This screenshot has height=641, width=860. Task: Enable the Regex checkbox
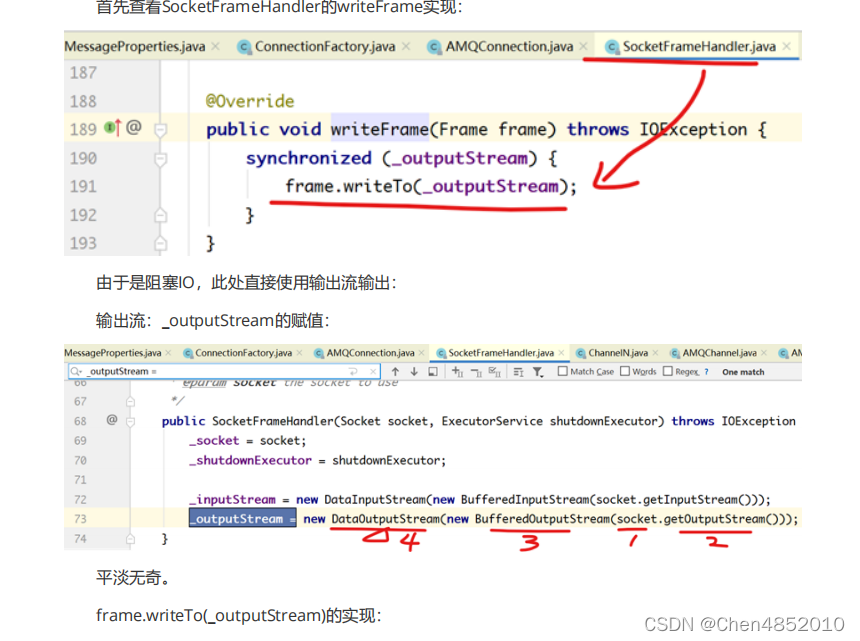[667, 371]
